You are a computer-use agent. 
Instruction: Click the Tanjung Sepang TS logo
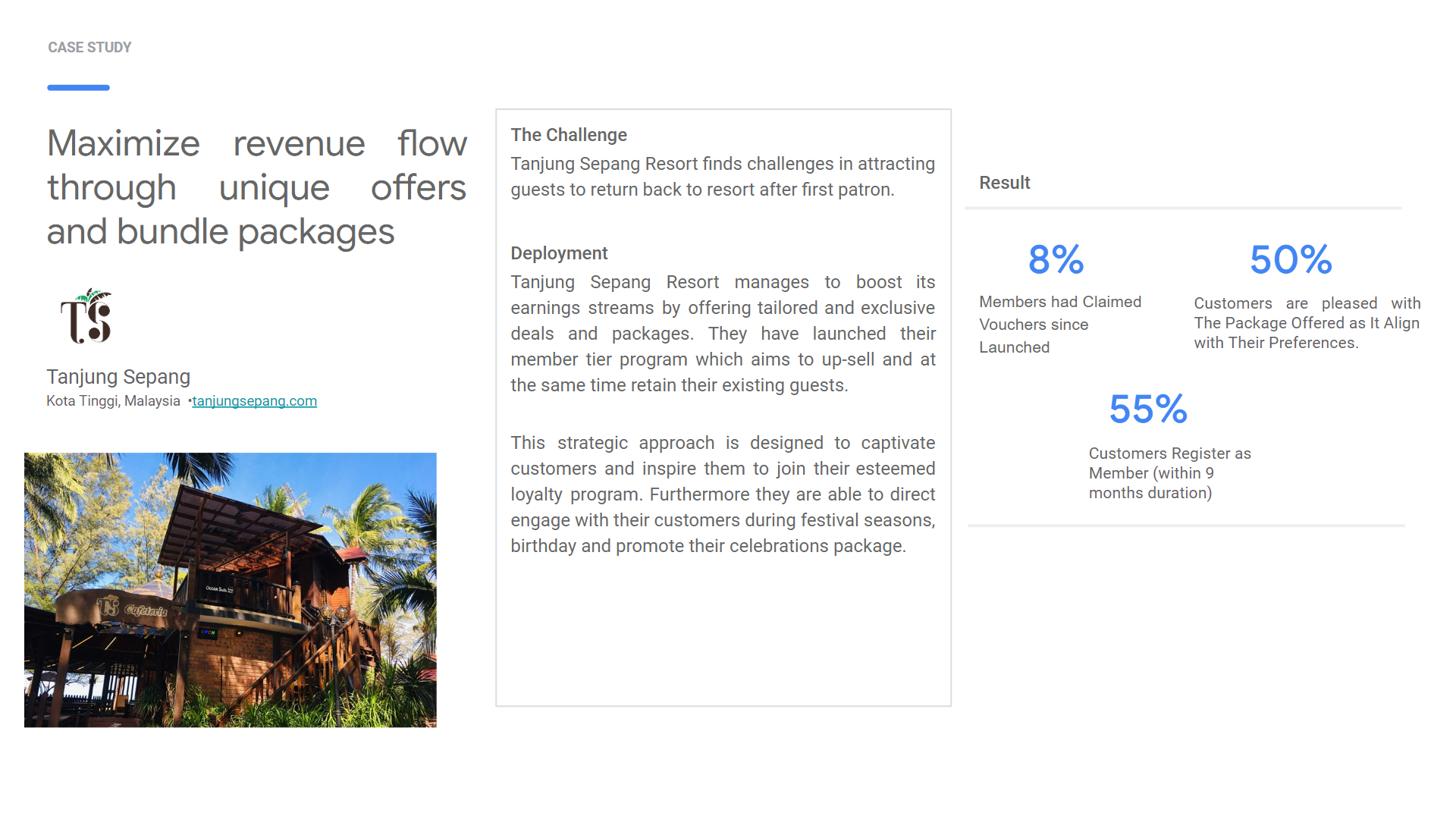click(x=86, y=316)
